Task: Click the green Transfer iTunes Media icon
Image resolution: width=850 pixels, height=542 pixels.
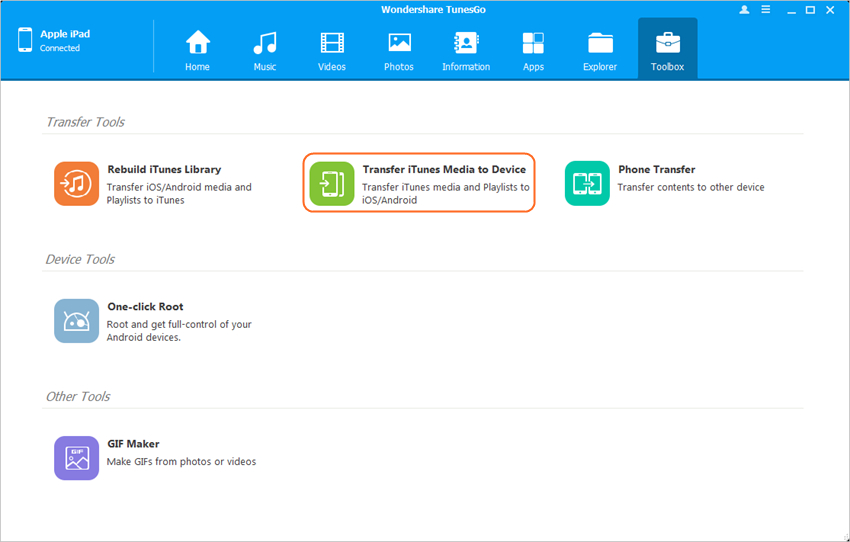Action: [x=331, y=184]
